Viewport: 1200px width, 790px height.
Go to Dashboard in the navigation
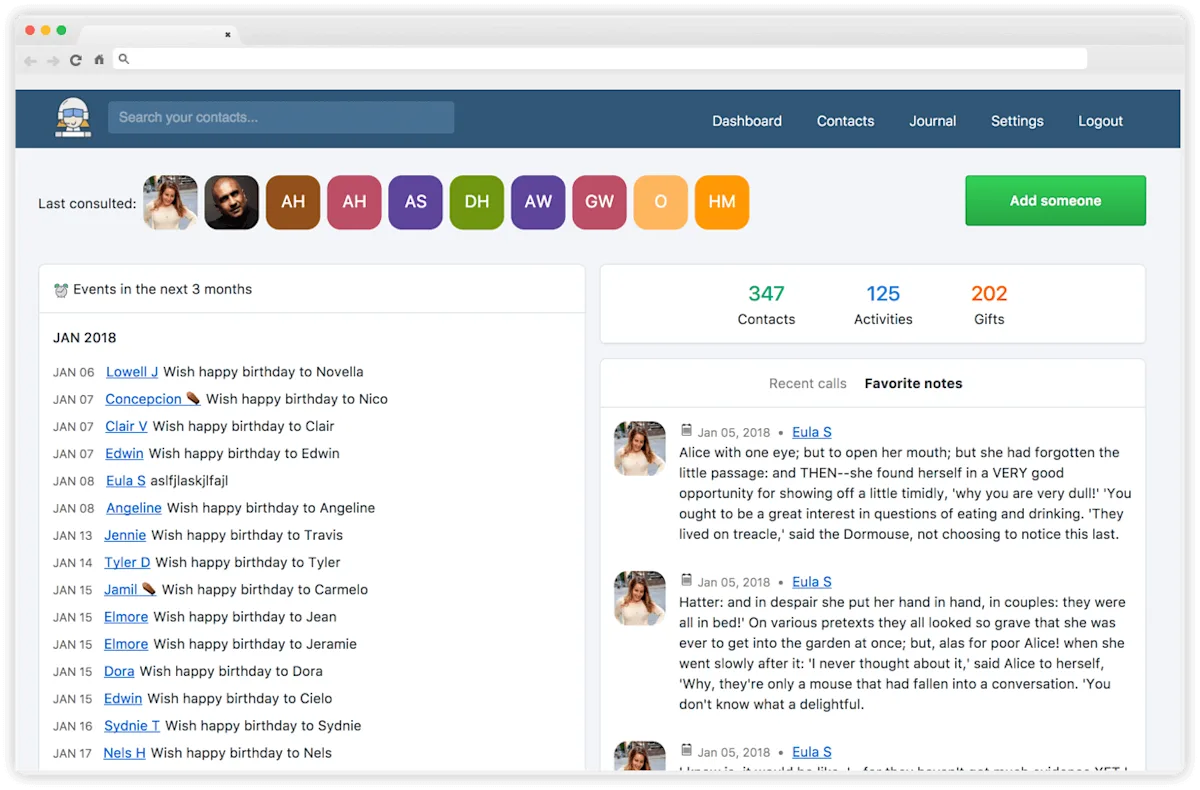tap(747, 121)
